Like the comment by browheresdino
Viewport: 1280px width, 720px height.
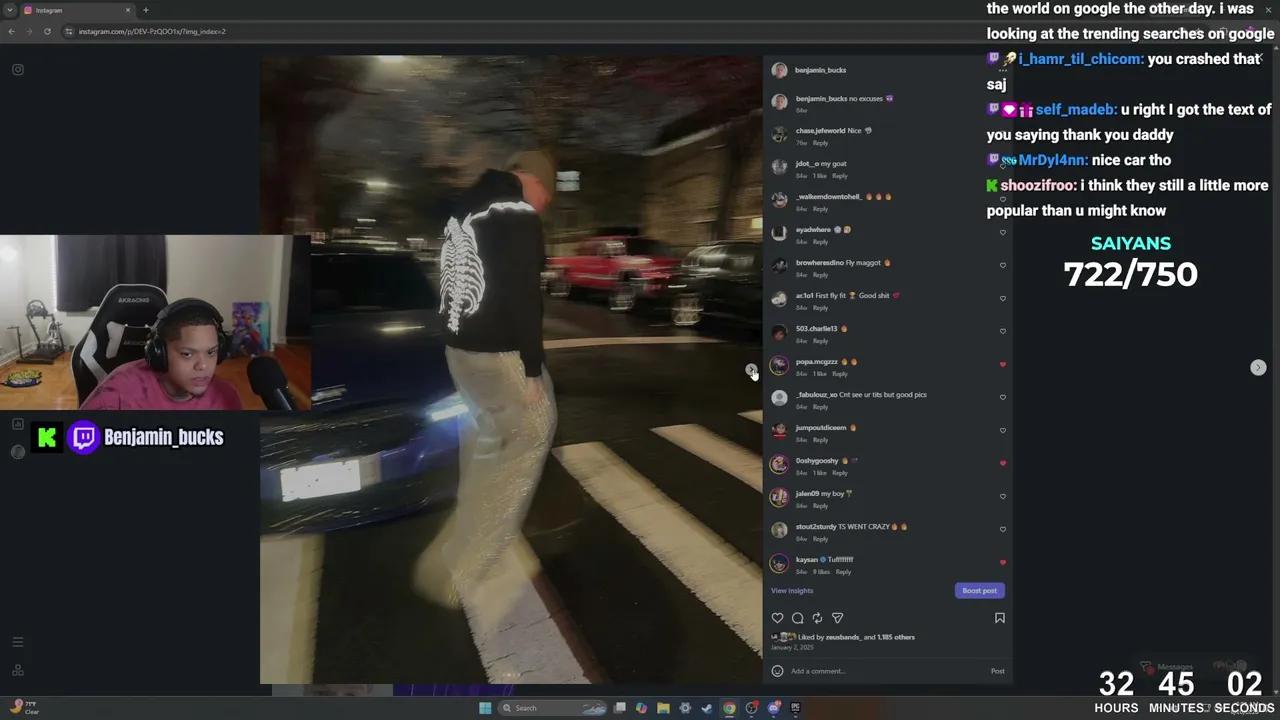(x=1003, y=266)
